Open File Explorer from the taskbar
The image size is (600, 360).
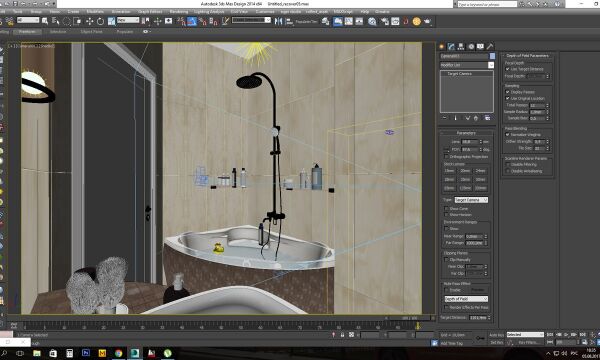[x=37, y=353]
